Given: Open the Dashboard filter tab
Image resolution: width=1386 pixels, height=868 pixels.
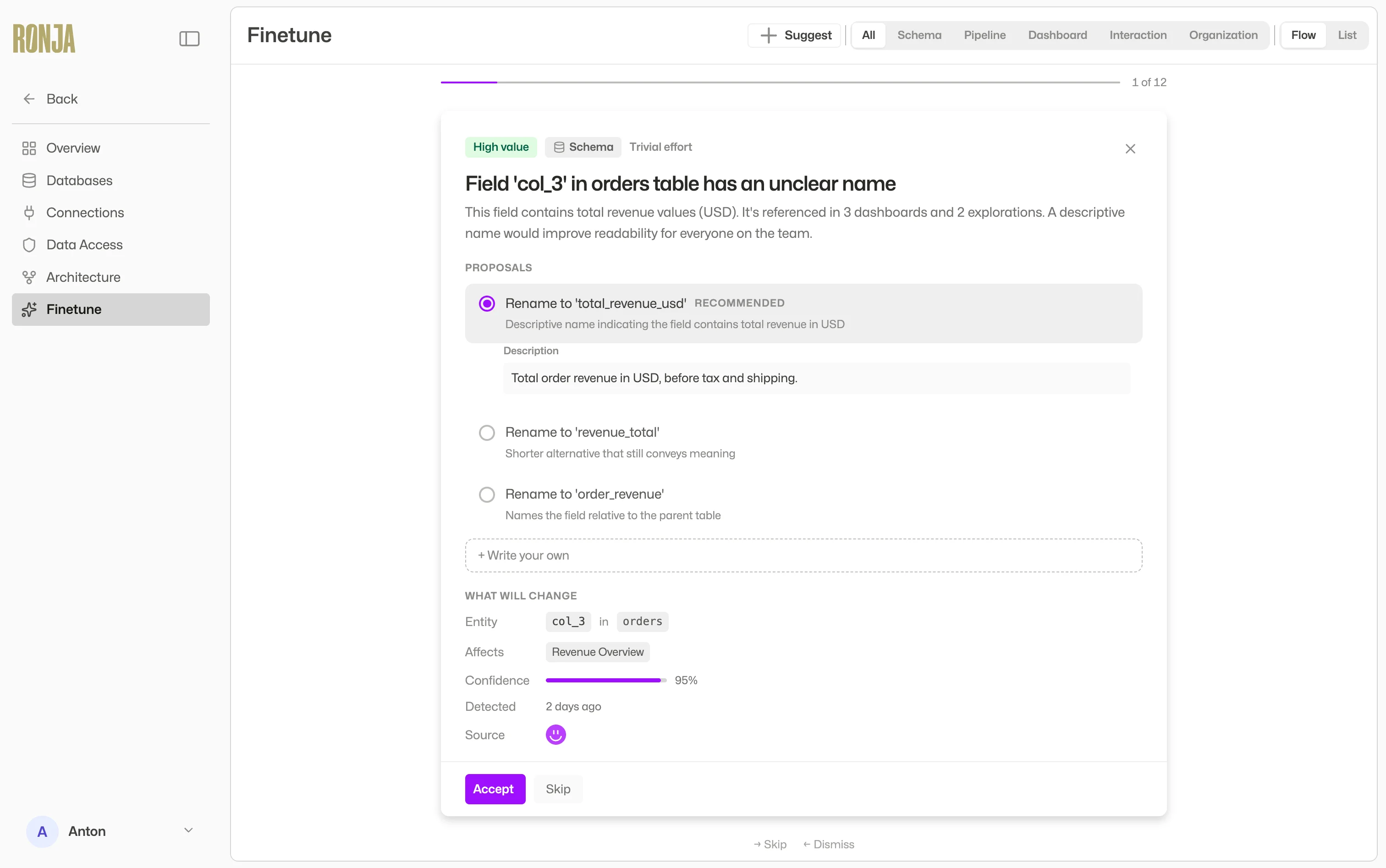Looking at the screenshot, I should coord(1056,35).
